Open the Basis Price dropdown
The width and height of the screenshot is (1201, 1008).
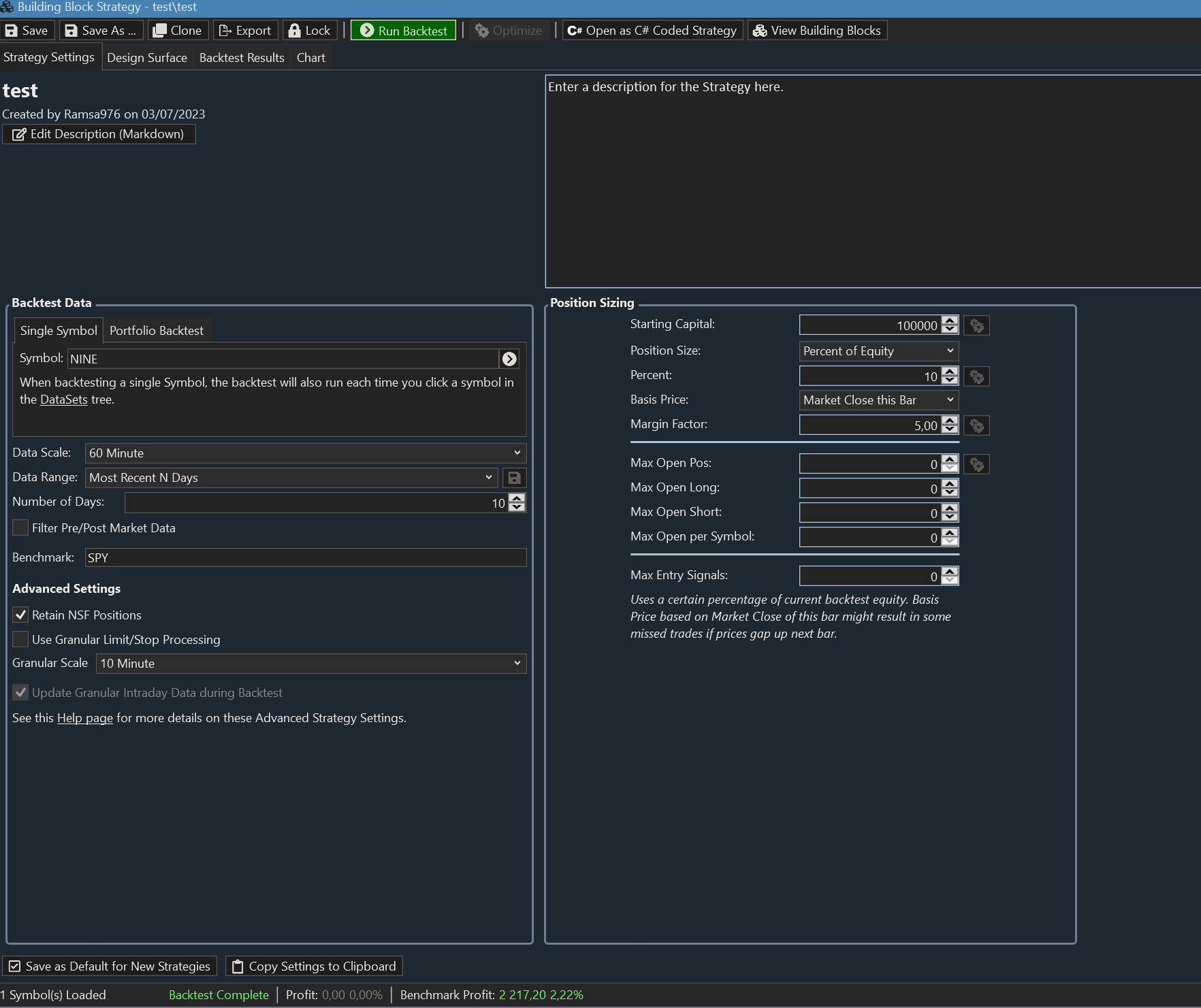(x=878, y=400)
